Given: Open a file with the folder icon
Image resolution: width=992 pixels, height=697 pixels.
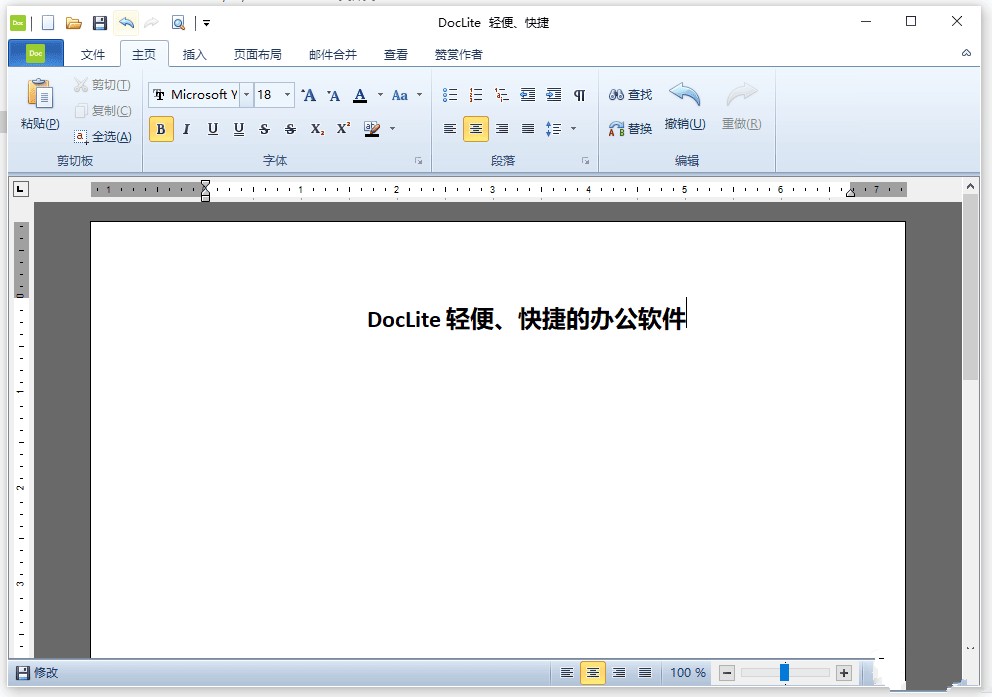Looking at the screenshot, I should pyautogui.click(x=74, y=23).
